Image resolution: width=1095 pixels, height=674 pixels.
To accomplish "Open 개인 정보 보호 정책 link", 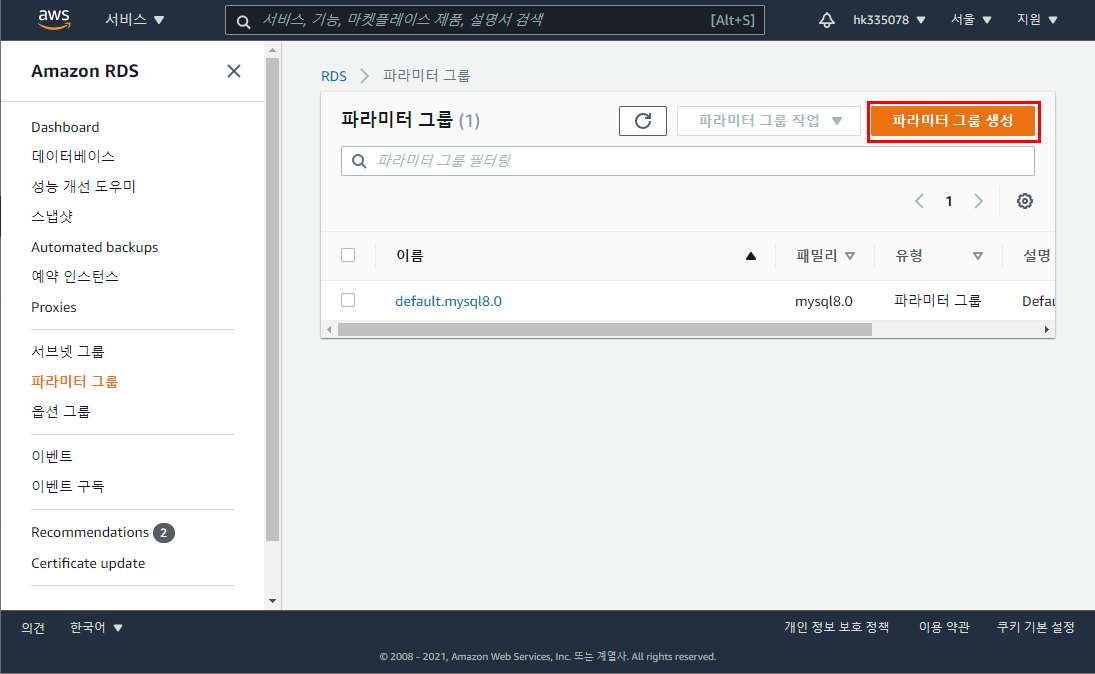I will point(837,627).
